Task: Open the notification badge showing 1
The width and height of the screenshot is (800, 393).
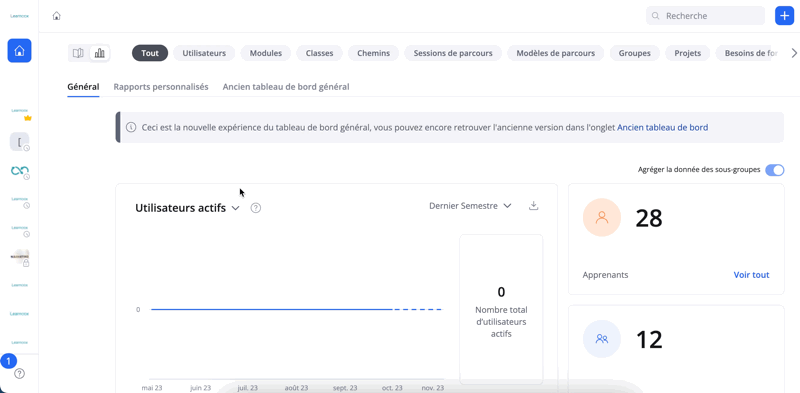Action: point(8,361)
